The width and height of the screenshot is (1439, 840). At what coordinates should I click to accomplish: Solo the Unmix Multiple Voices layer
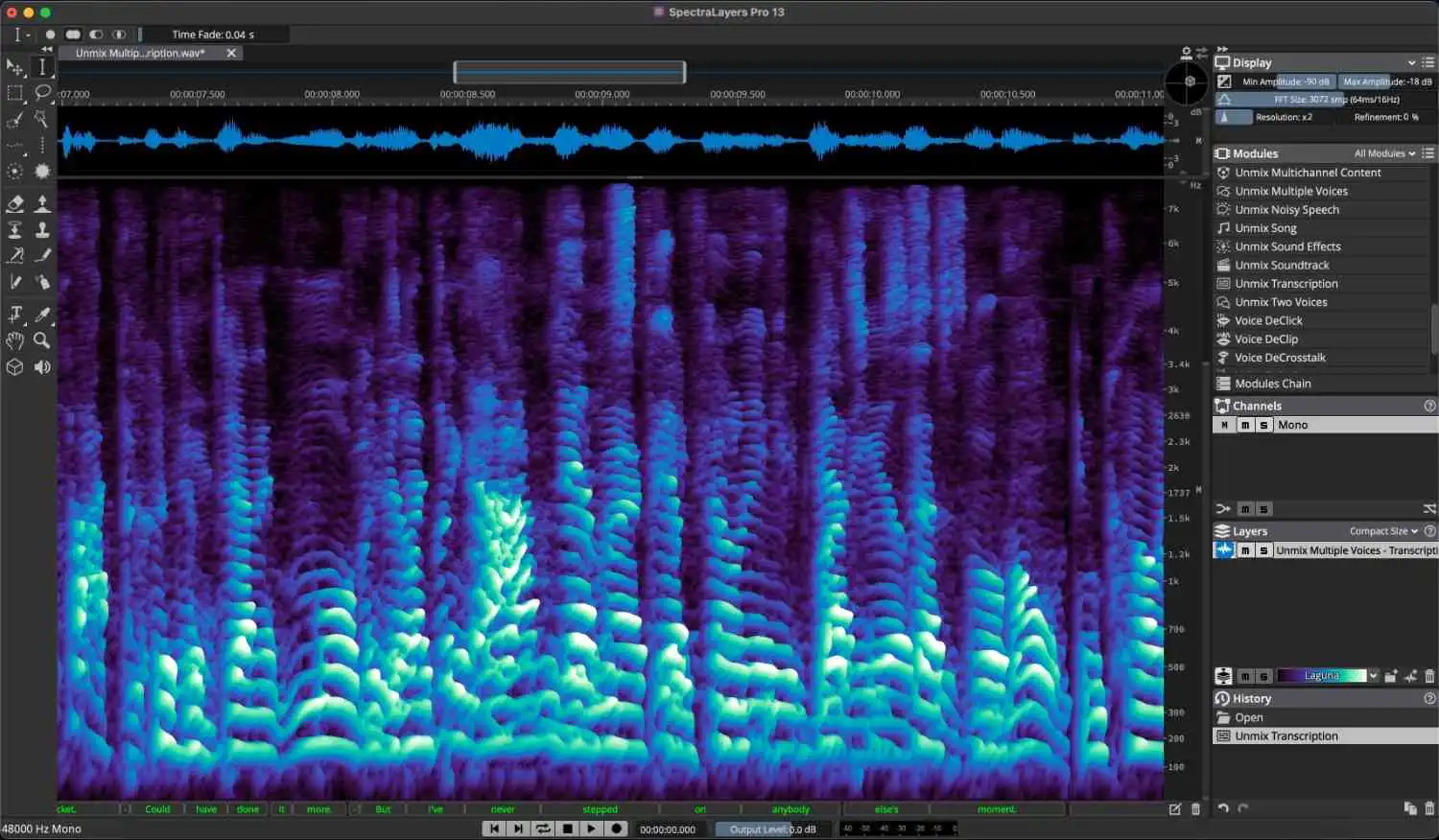click(1263, 550)
